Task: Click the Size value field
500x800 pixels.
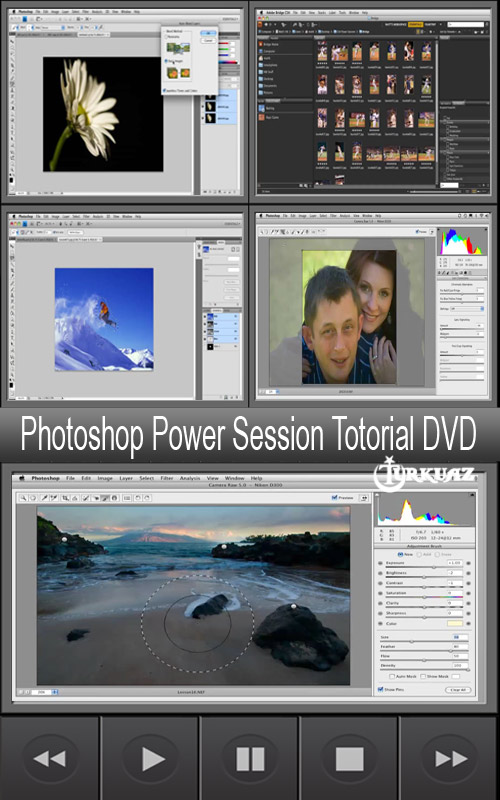Action: pos(460,637)
